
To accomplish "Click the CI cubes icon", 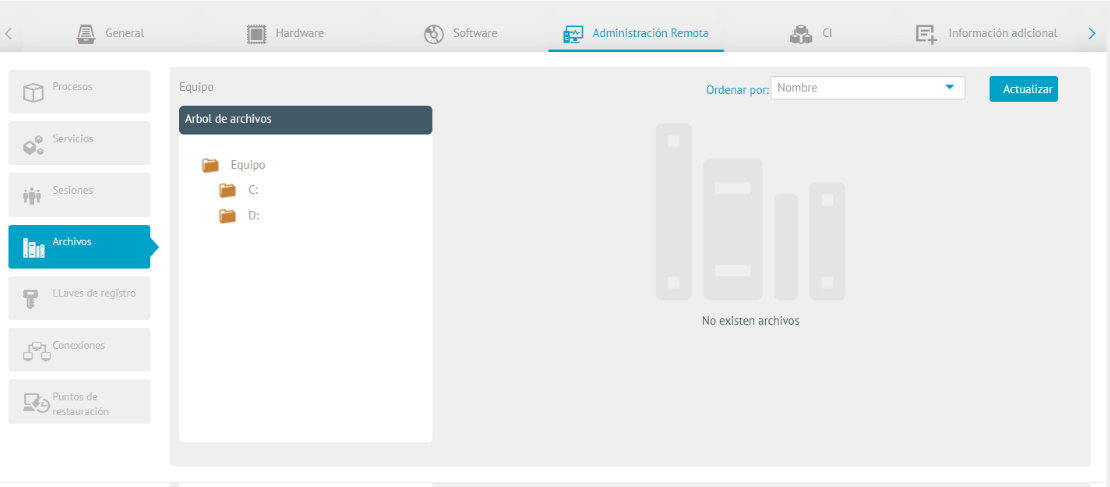I will pyautogui.click(x=801, y=34).
